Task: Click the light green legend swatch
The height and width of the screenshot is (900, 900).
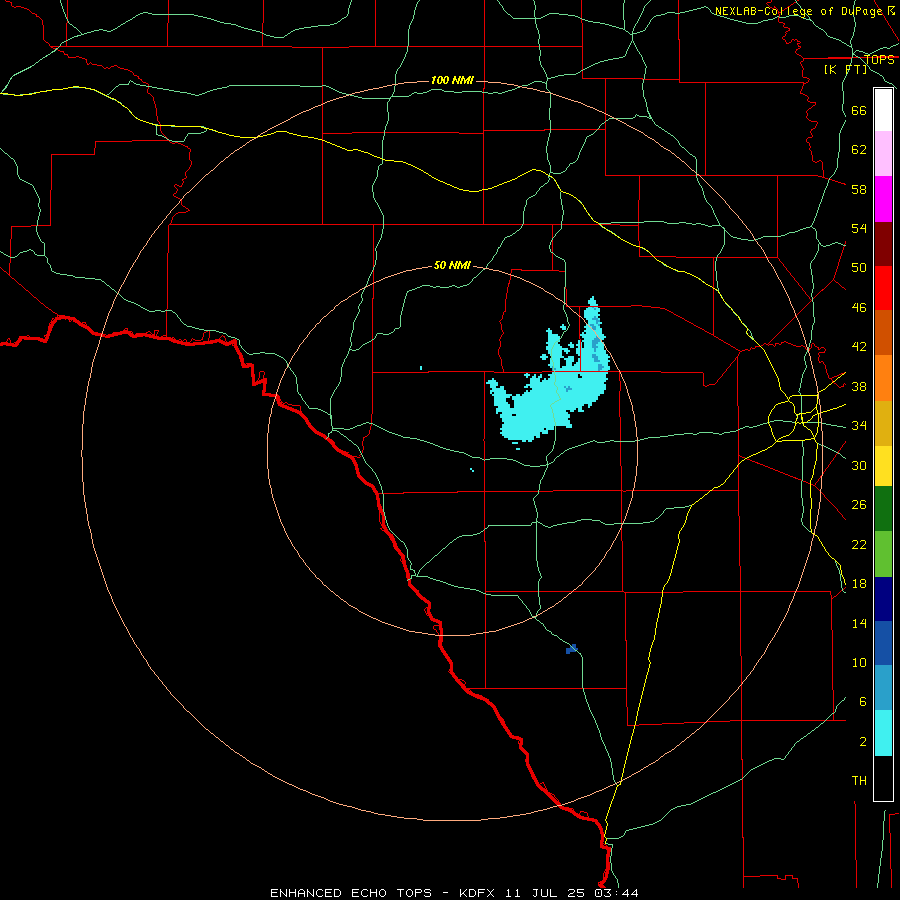Action: (x=883, y=554)
